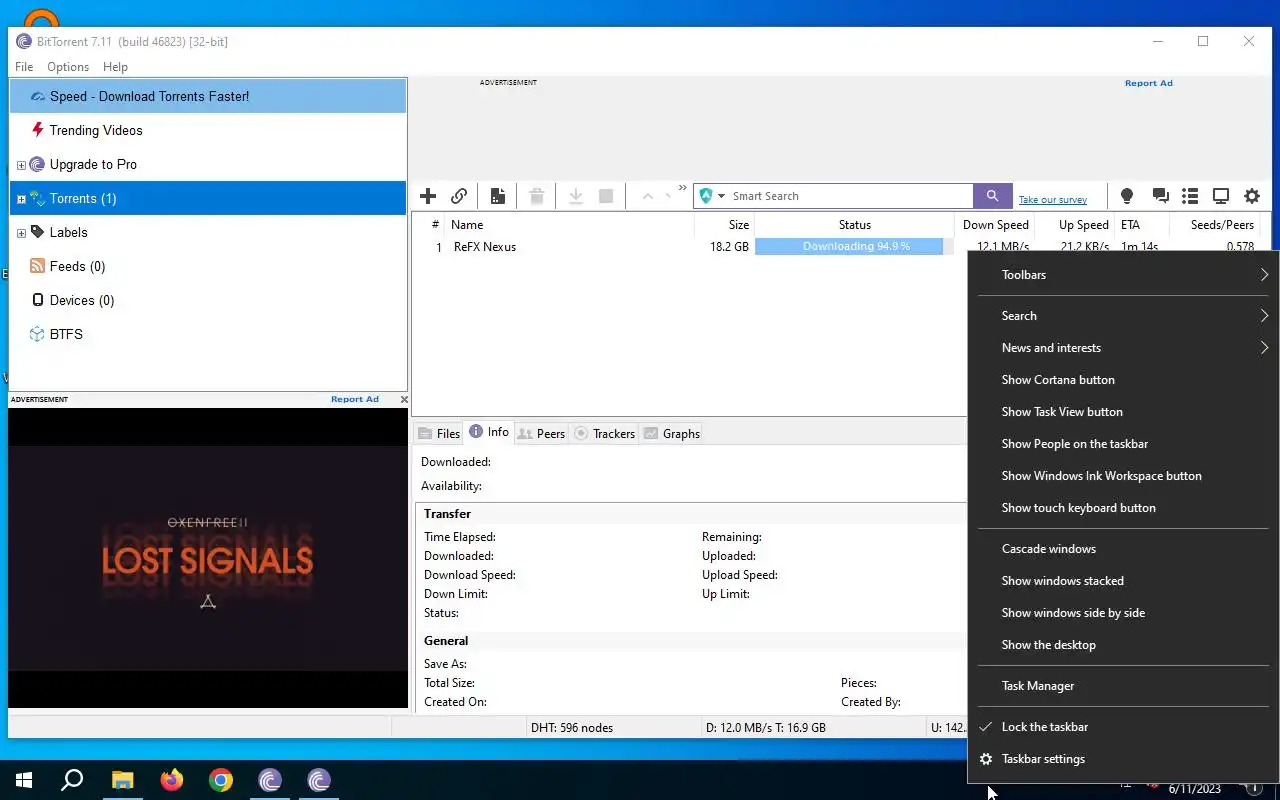Viewport: 1280px width, 800px height.
Task: Select Speed - Download Torrents Faster
Action: [x=208, y=96]
